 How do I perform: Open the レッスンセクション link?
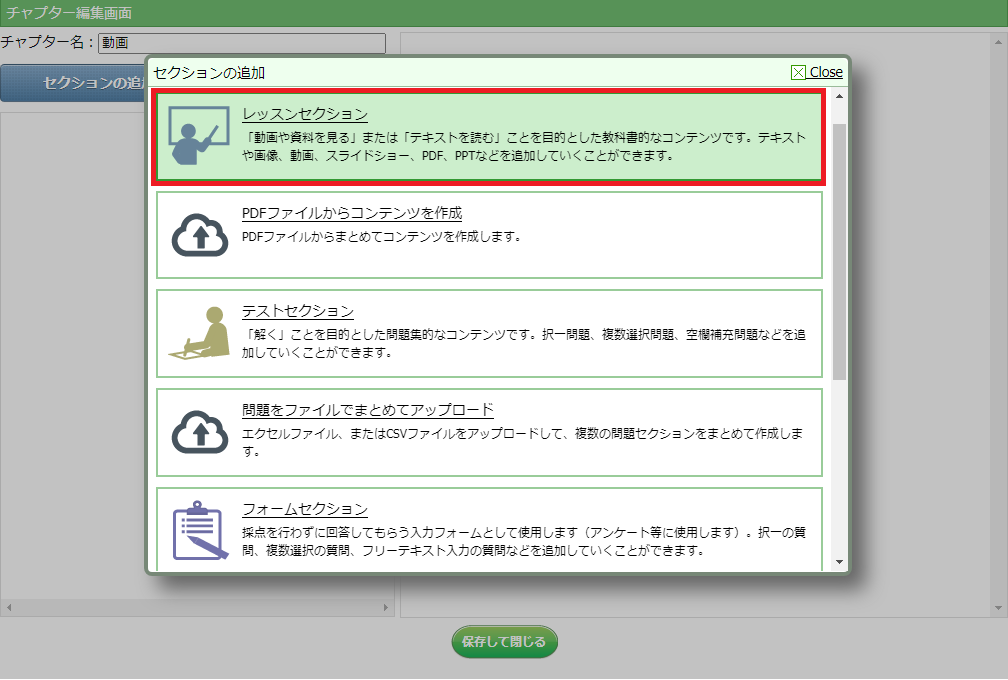coord(305,114)
